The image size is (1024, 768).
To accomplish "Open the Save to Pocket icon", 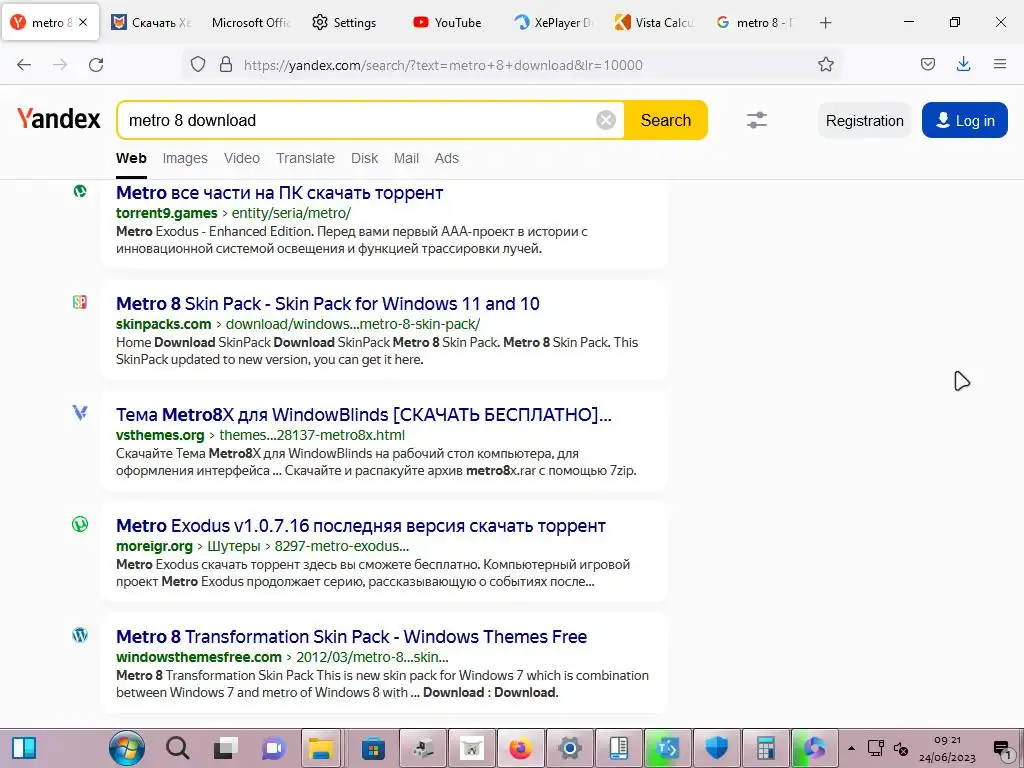I will click(x=928, y=64).
